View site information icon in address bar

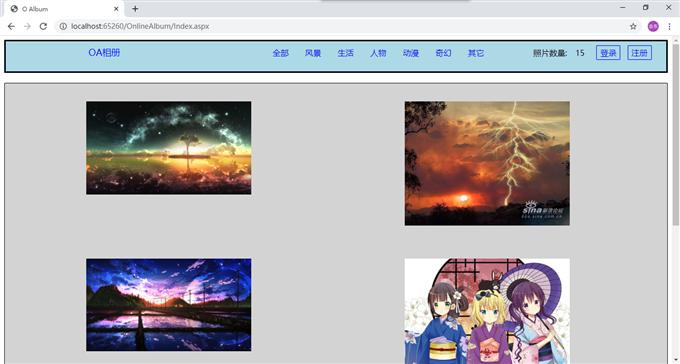tap(63, 26)
